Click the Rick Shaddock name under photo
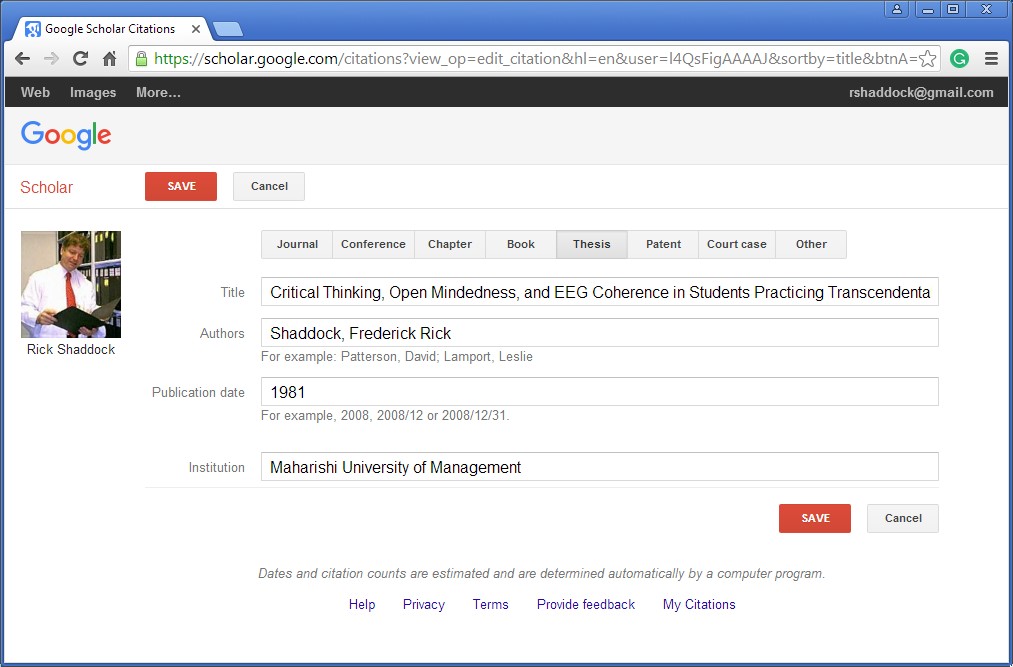The width and height of the screenshot is (1013, 667). [71, 350]
